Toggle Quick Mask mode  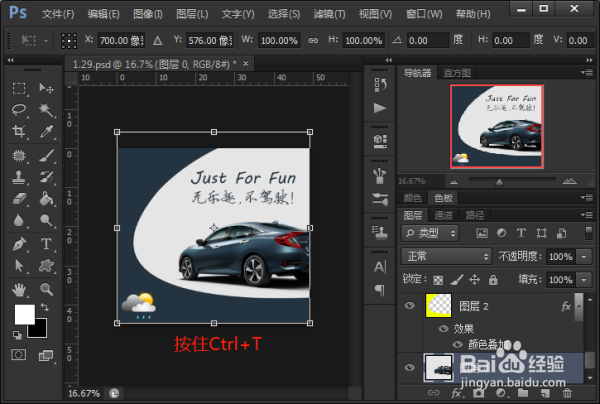[18, 355]
